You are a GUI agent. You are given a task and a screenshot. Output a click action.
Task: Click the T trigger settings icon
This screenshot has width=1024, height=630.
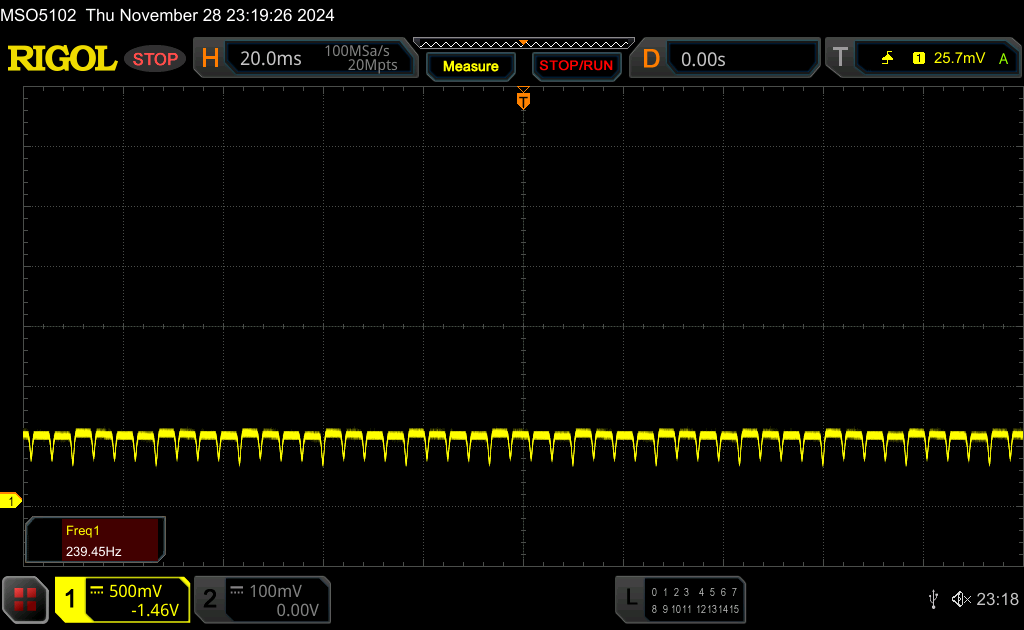coord(840,59)
